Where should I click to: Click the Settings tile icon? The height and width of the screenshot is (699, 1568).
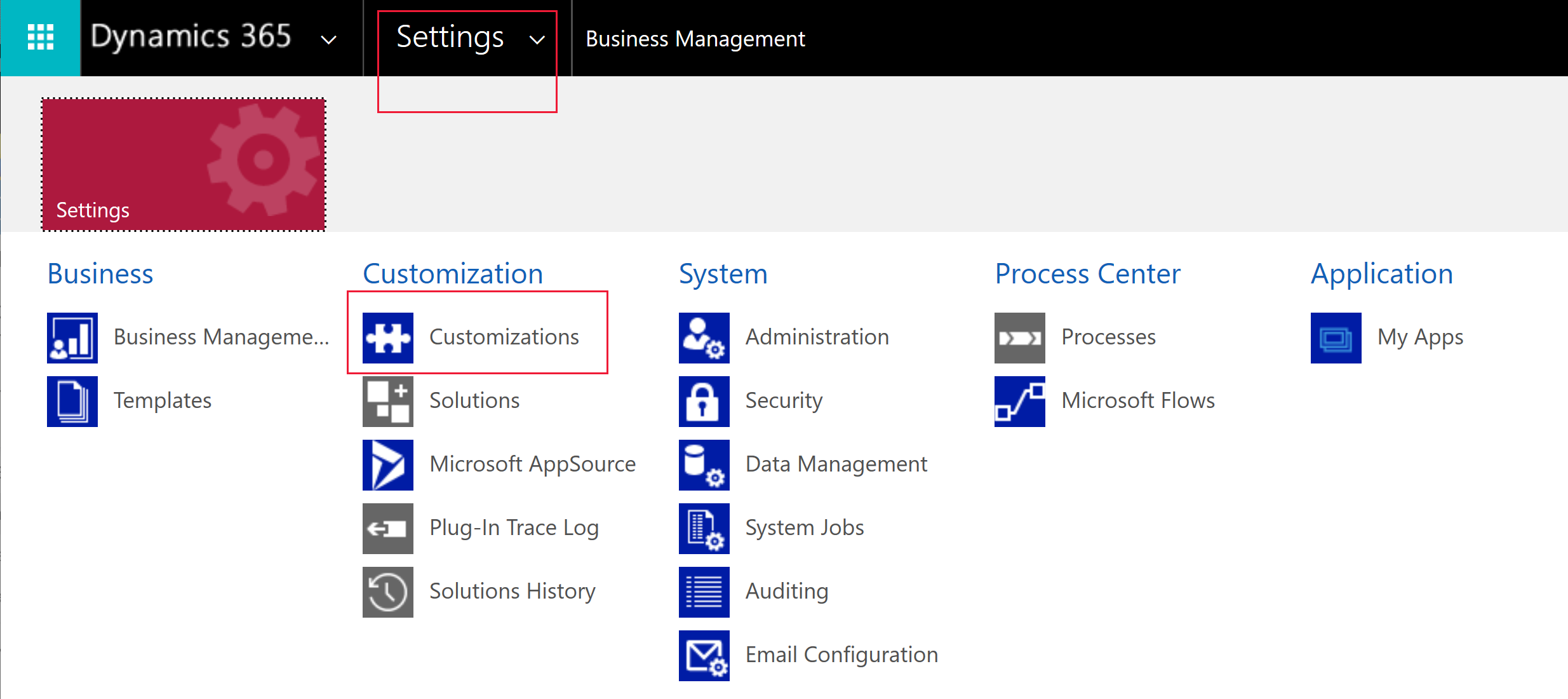[x=184, y=162]
